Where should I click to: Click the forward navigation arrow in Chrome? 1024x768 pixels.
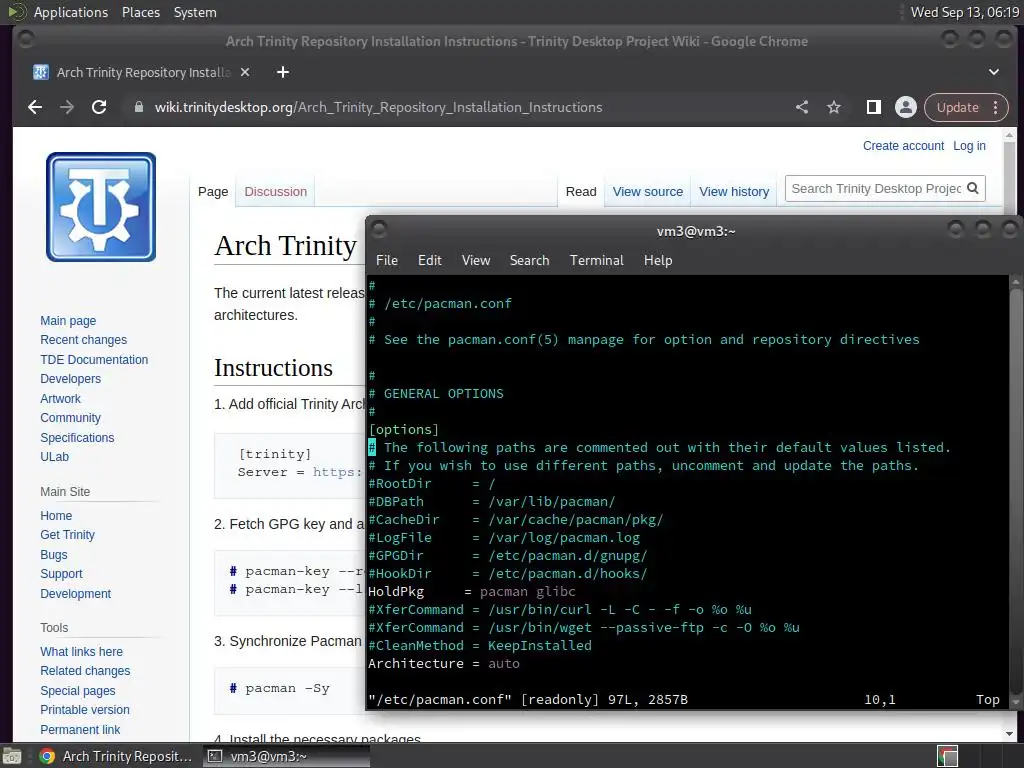click(x=67, y=107)
